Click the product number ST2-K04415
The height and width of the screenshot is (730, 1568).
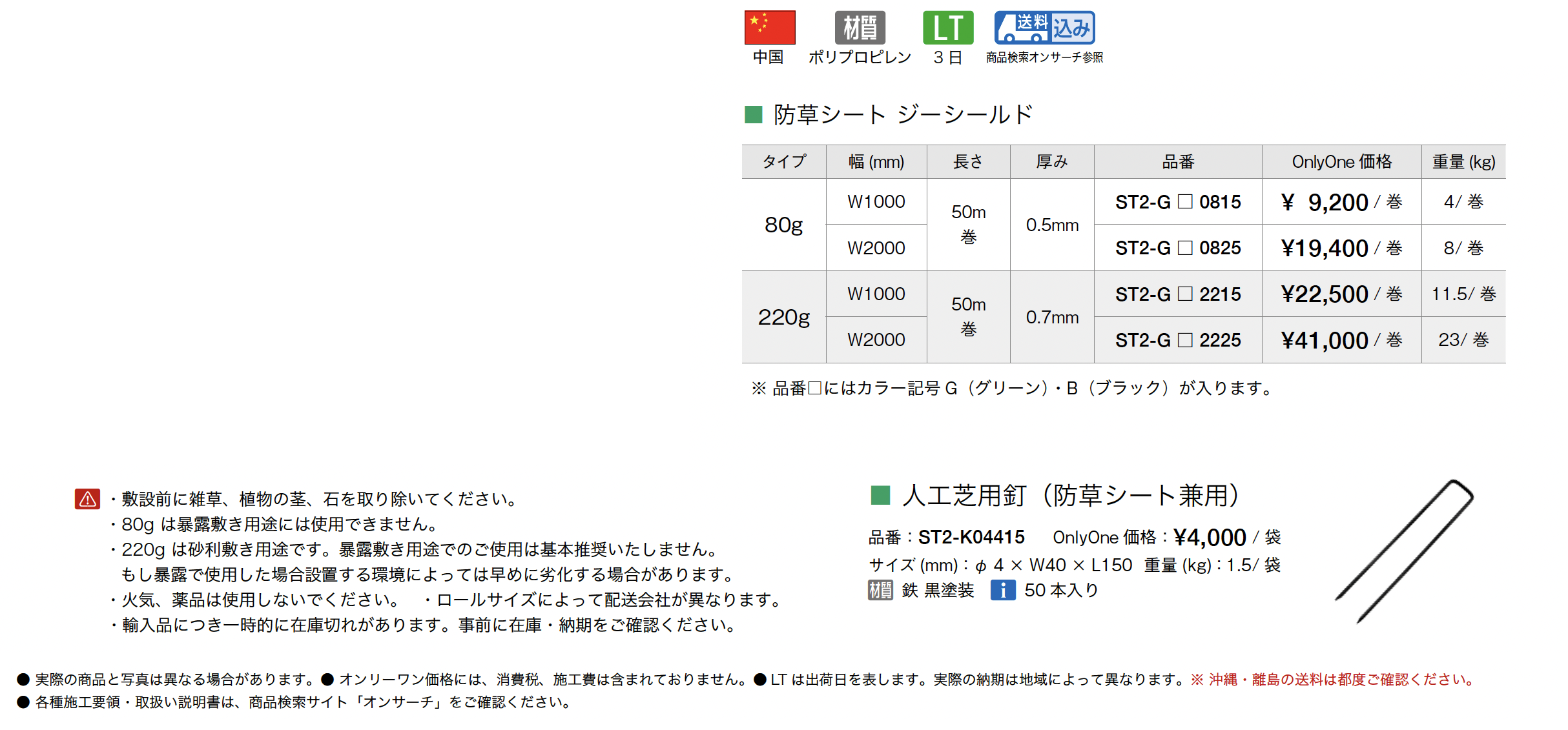pos(971,537)
